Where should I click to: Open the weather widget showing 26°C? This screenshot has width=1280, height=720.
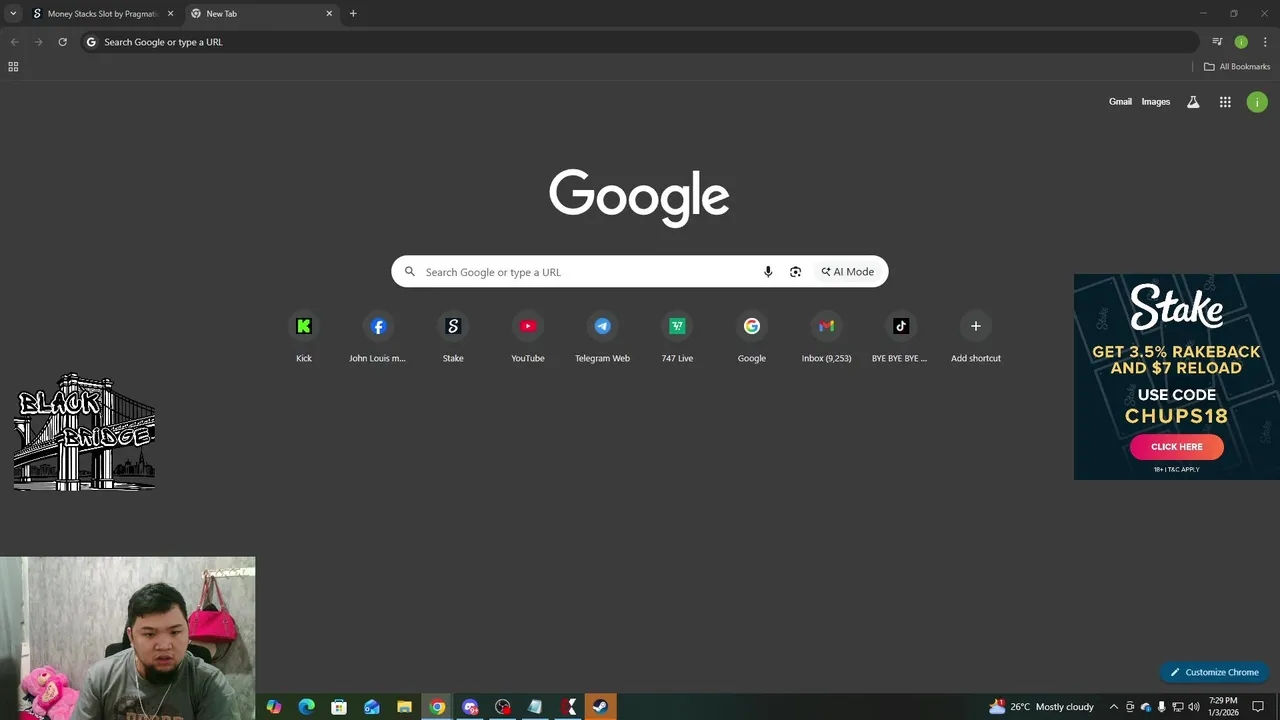point(1042,707)
